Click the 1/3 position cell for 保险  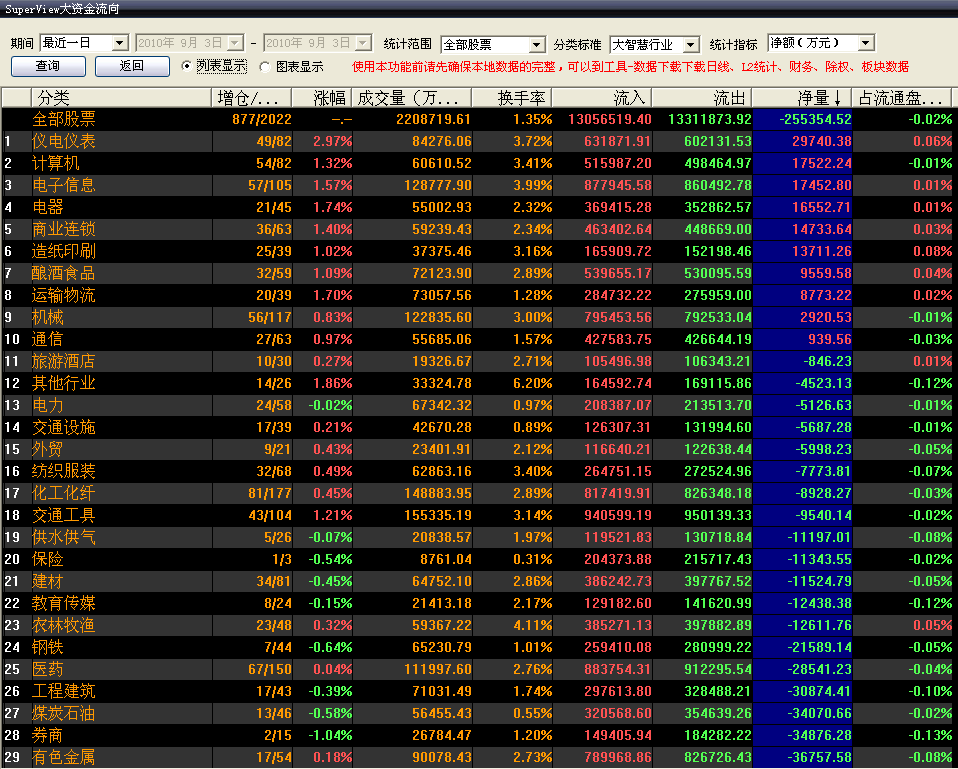pyautogui.click(x=282, y=559)
